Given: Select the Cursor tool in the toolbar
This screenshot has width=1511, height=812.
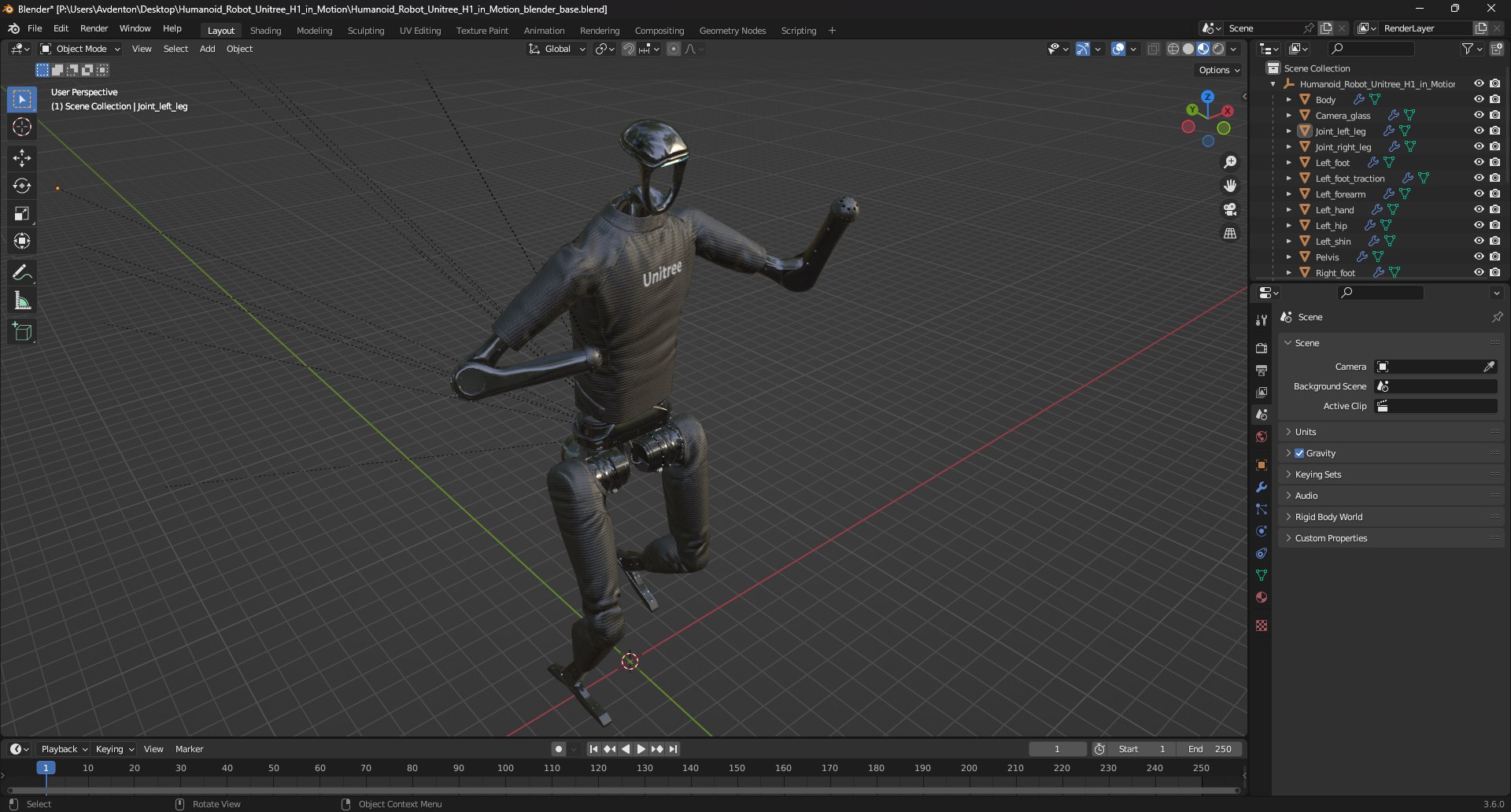Looking at the screenshot, I should click(x=22, y=127).
